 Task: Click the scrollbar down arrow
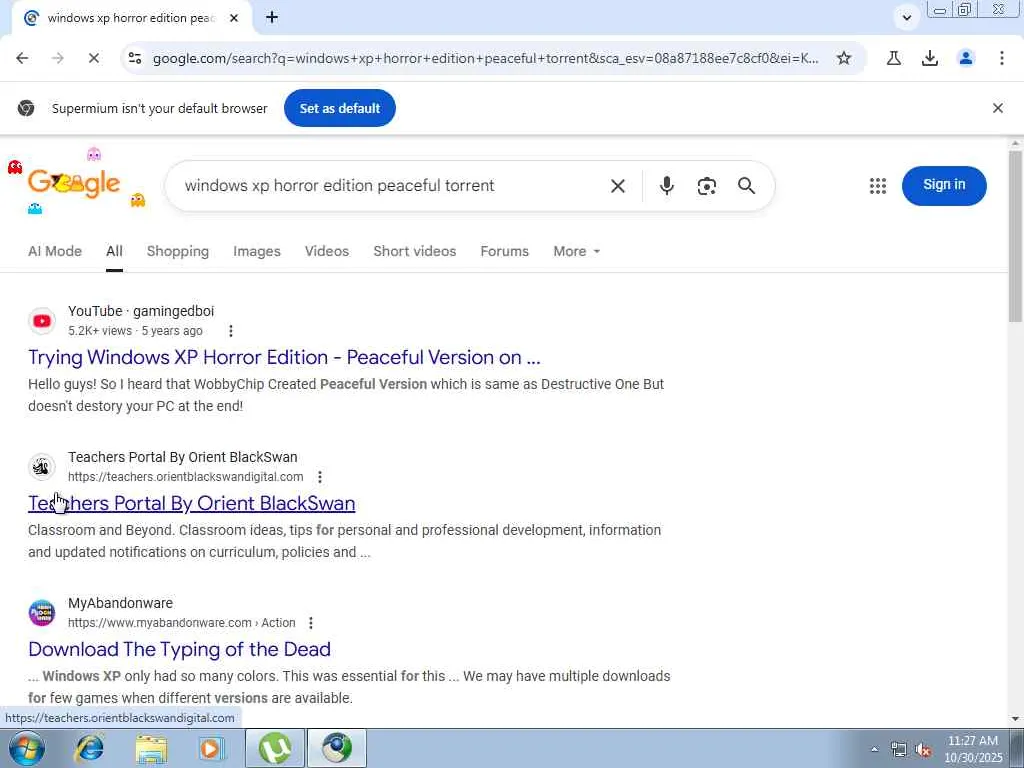(x=1015, y=718)
